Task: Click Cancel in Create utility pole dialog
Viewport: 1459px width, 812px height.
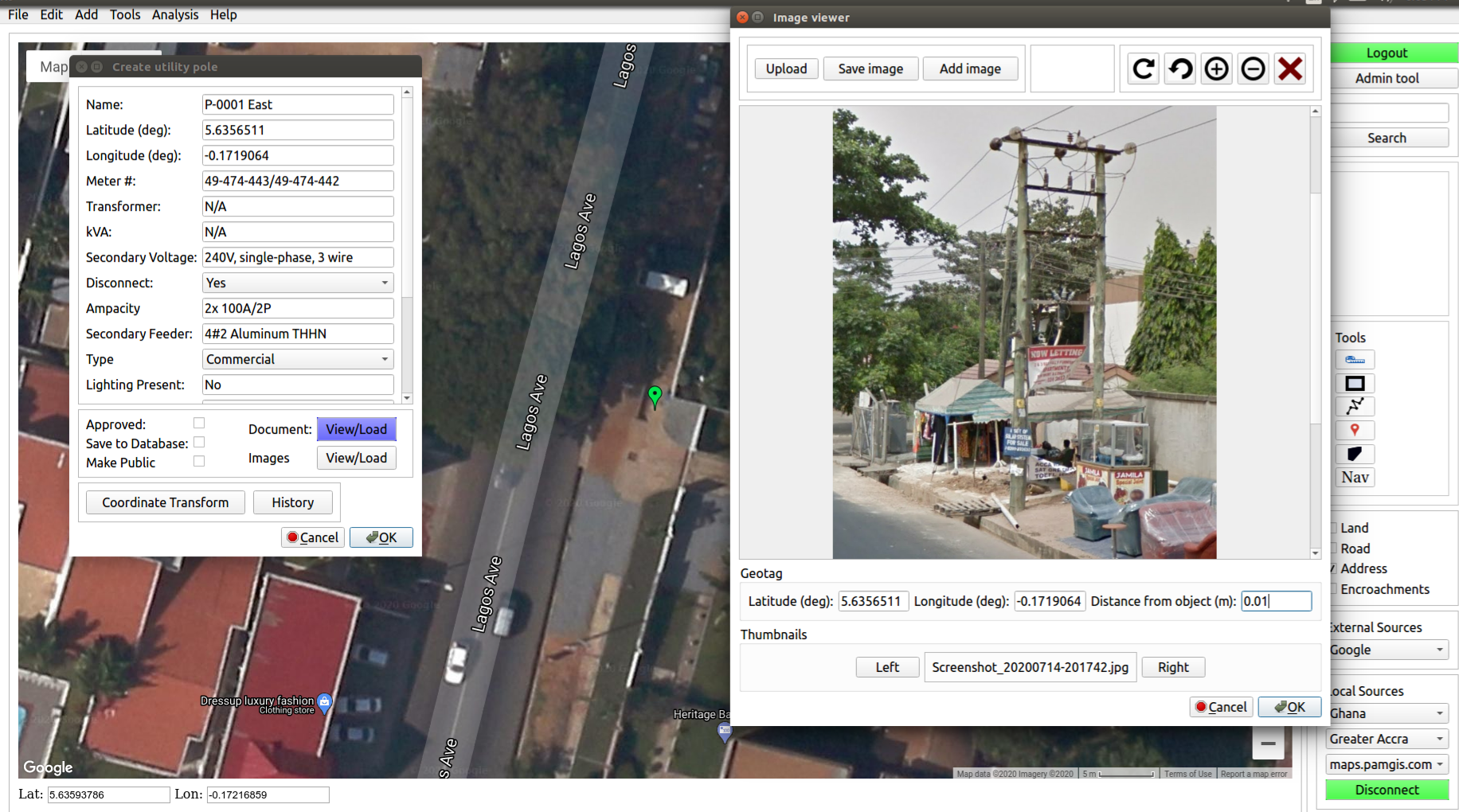Action: click(x=313, y=537)
